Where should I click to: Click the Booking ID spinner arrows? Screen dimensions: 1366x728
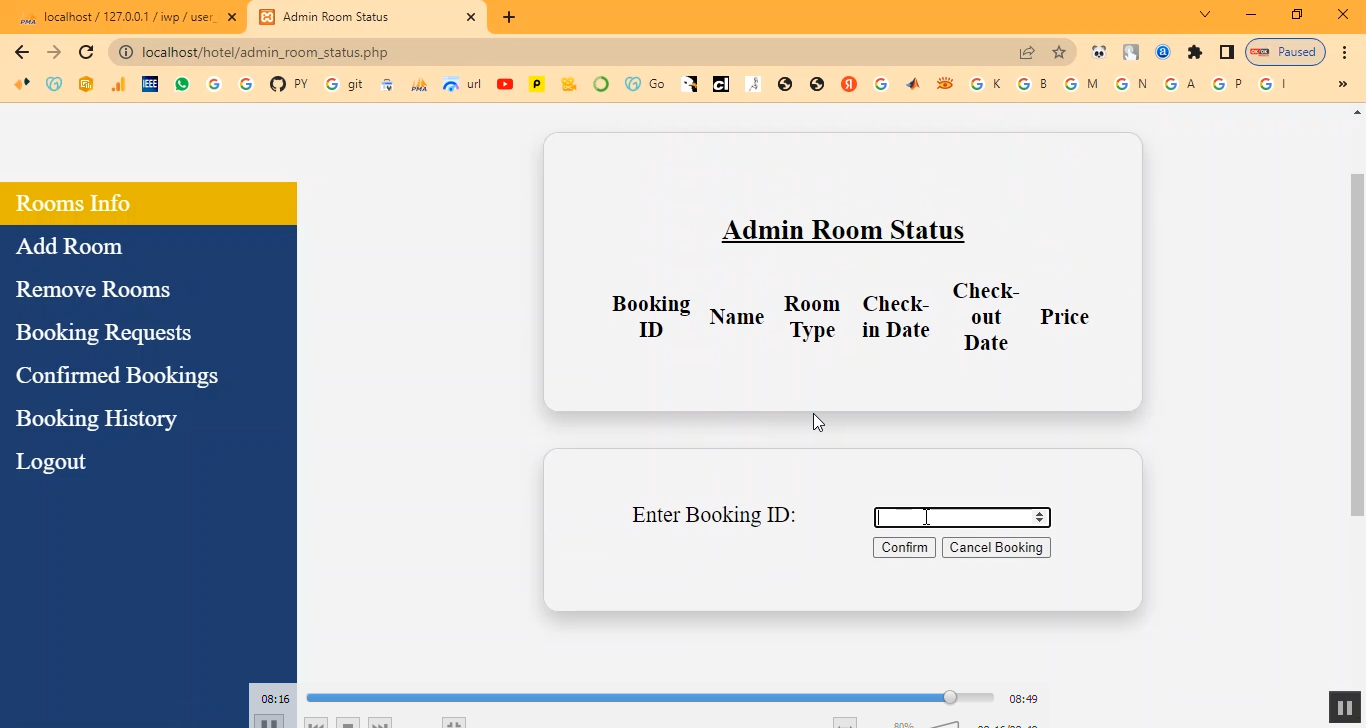(1040, 517)
